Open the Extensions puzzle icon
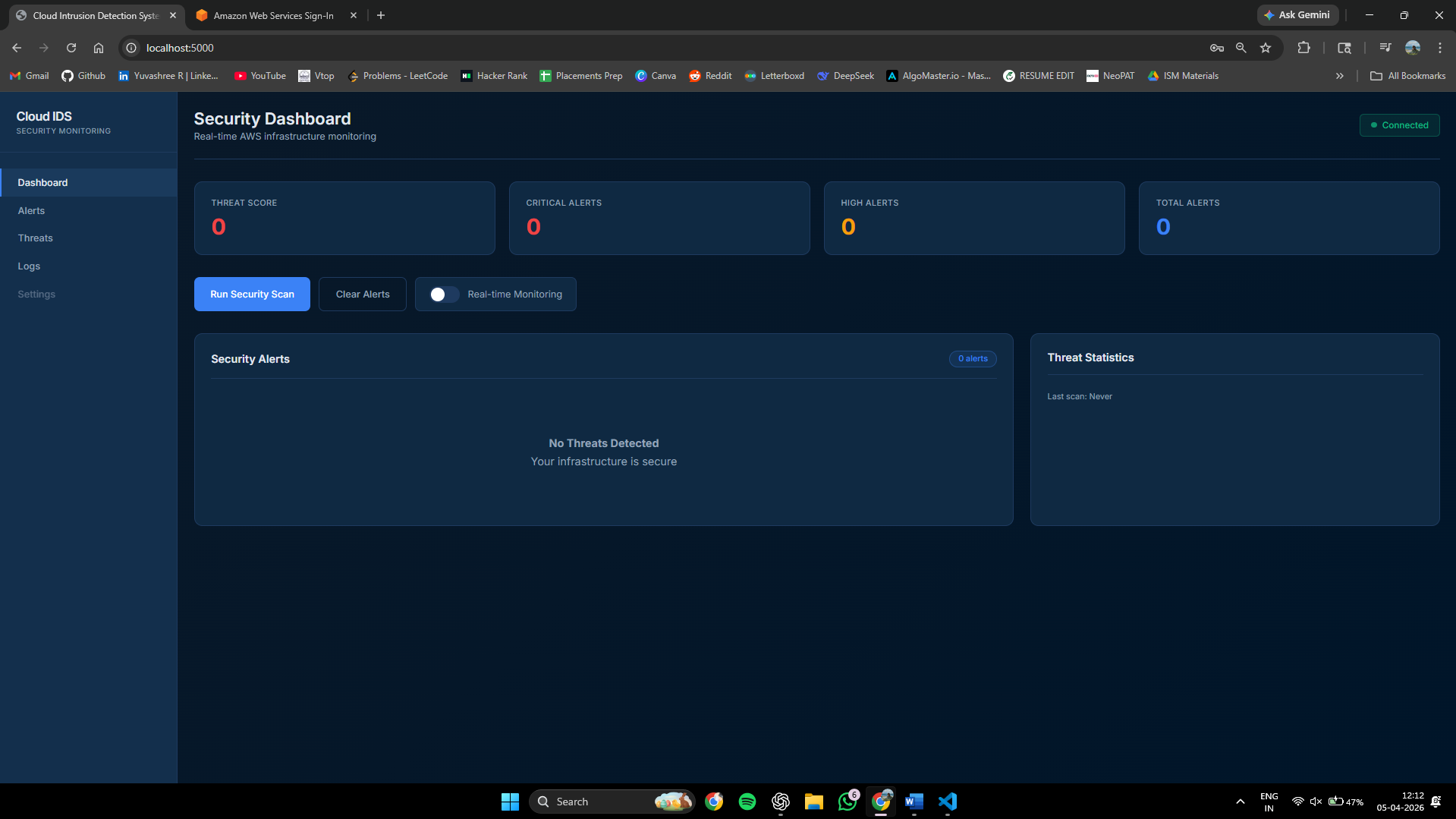 point(1303,48)
